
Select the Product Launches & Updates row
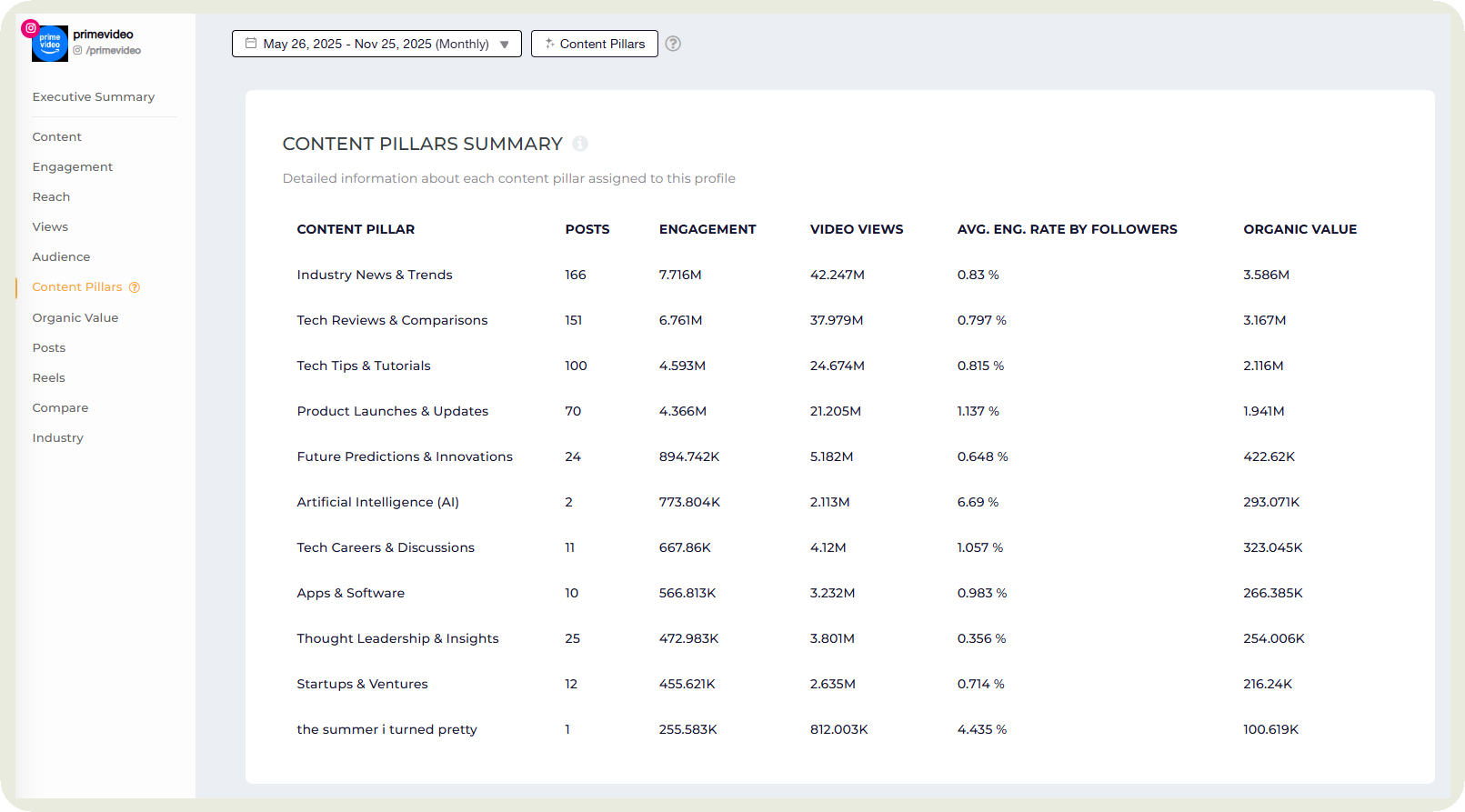coord(840,411)
